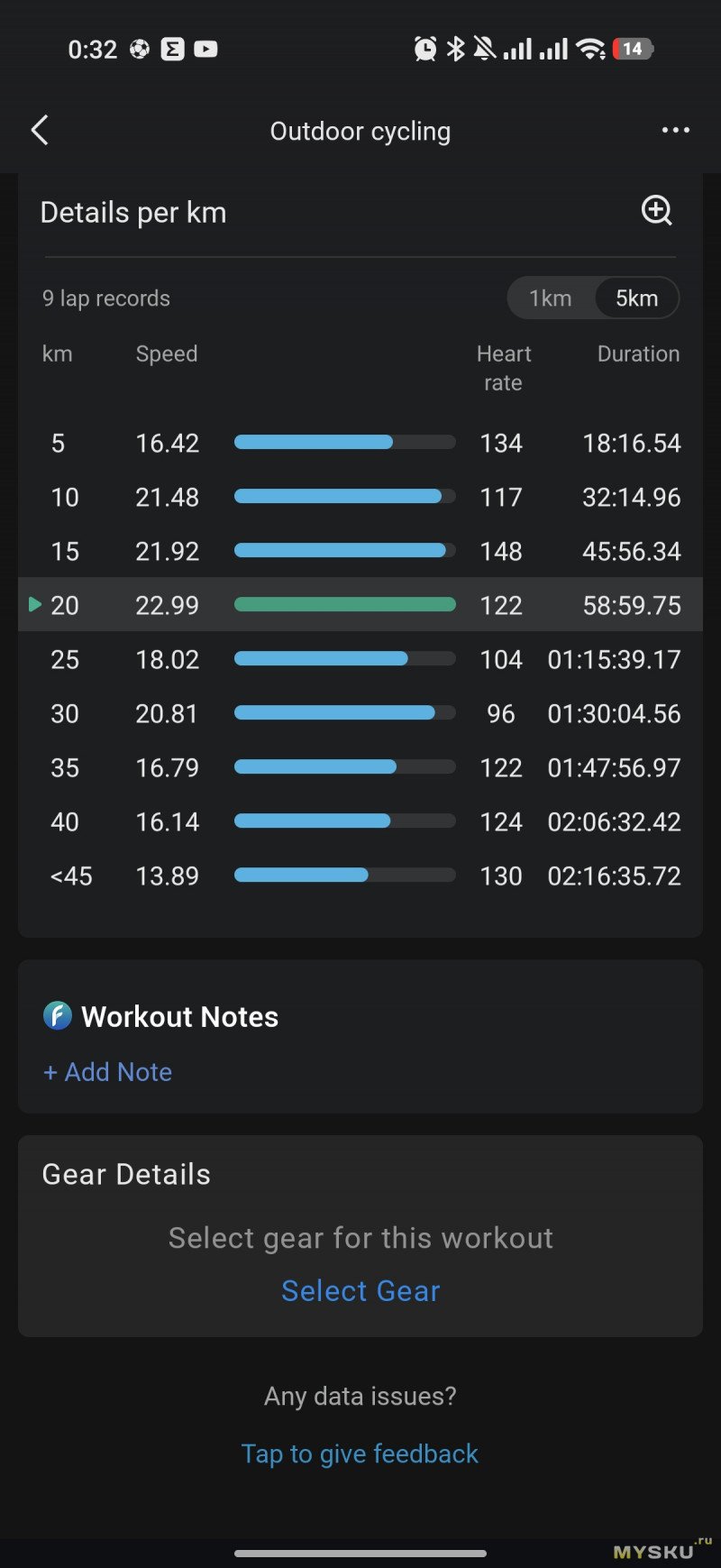Tap the bottom home gesture bar

[360, 1553]
